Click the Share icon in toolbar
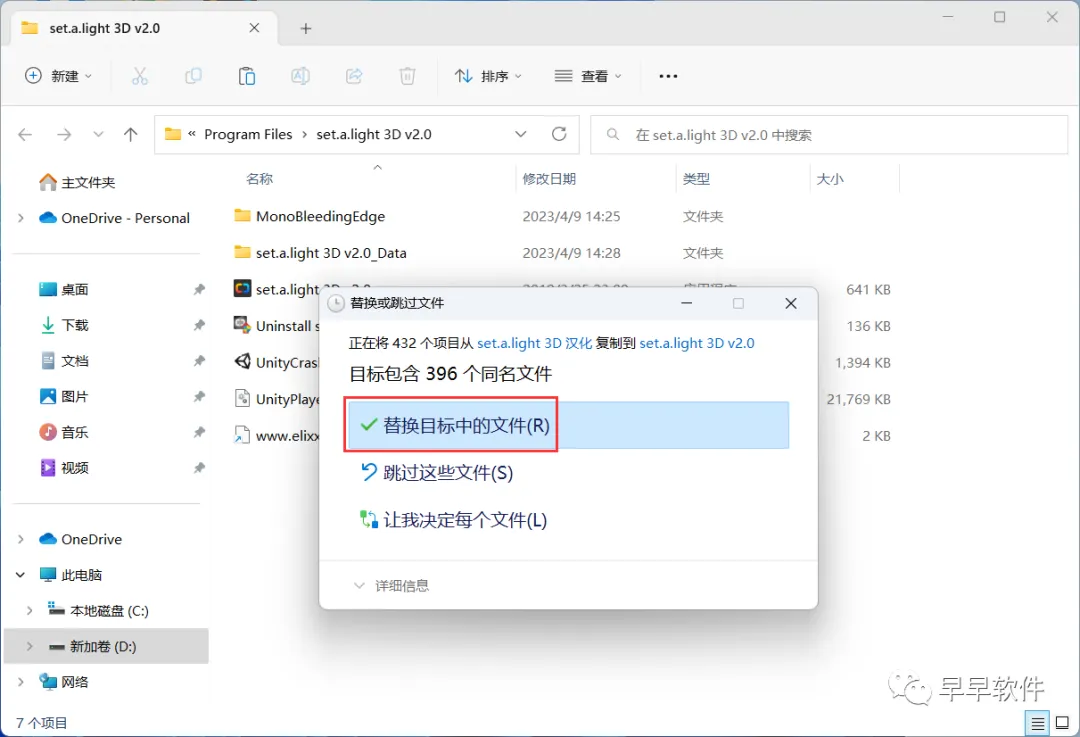The width and height of the screenshot is (1080, 737). pyautogui.click(x=354, y=76)
